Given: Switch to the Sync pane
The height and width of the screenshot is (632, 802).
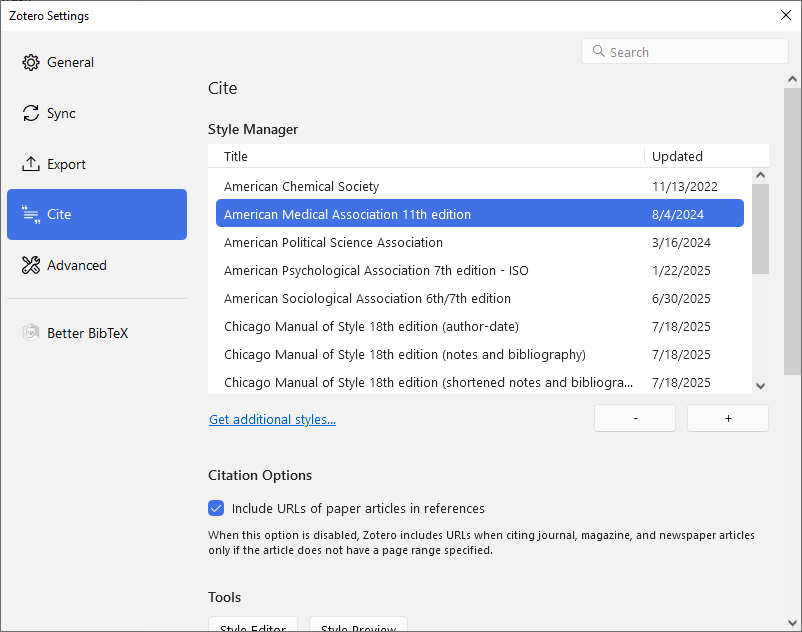Looking at the screenshot, I should pos(97,113).
